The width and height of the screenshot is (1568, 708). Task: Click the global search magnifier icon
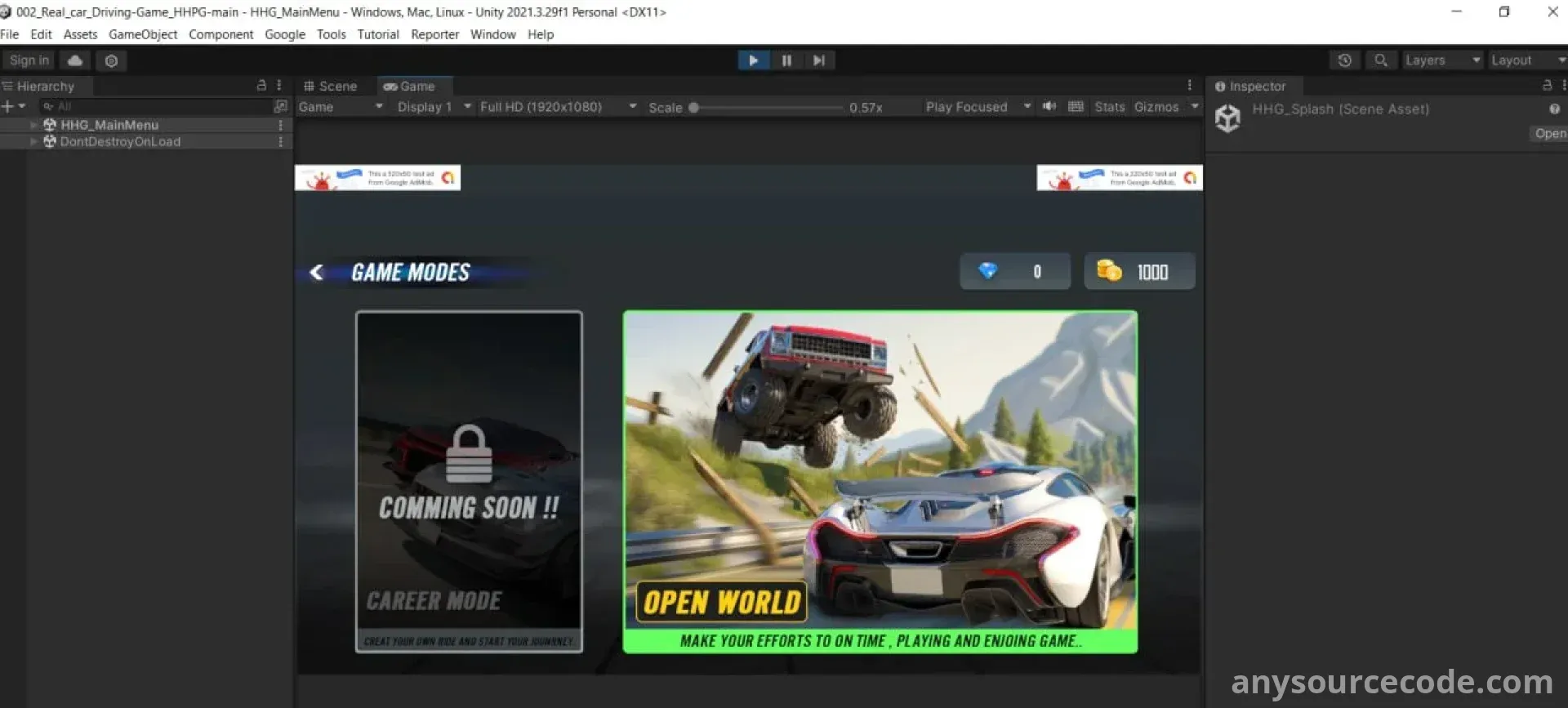(1380, 60)
